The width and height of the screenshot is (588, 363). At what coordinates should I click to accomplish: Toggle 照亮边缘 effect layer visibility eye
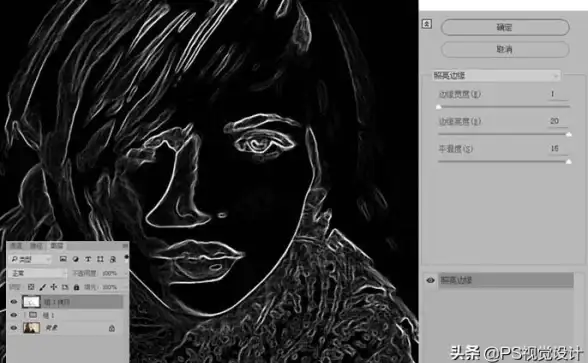tap(430, 280)
